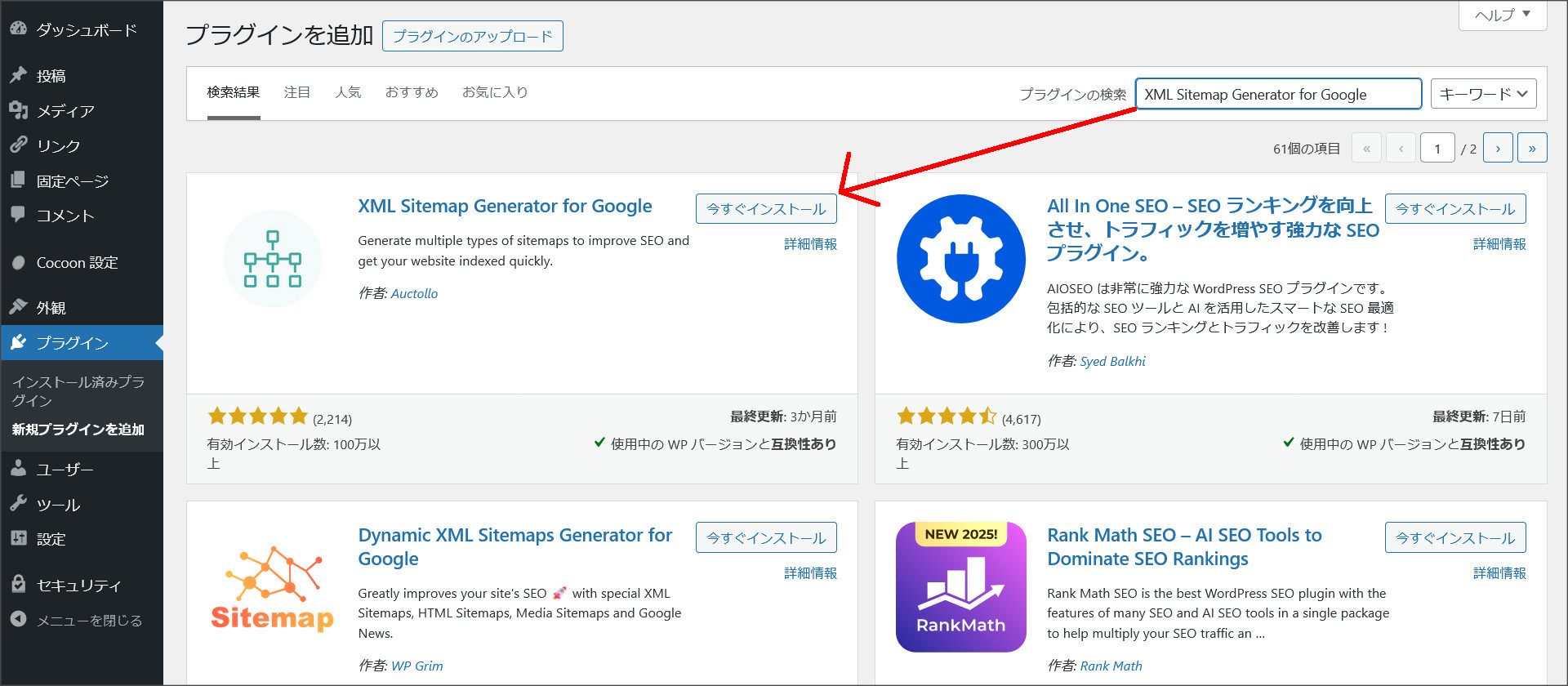Click the RankMath purple logo thumbnail
The width and height of the screenshot is (1568, 686).
click(x=961, y=587)
